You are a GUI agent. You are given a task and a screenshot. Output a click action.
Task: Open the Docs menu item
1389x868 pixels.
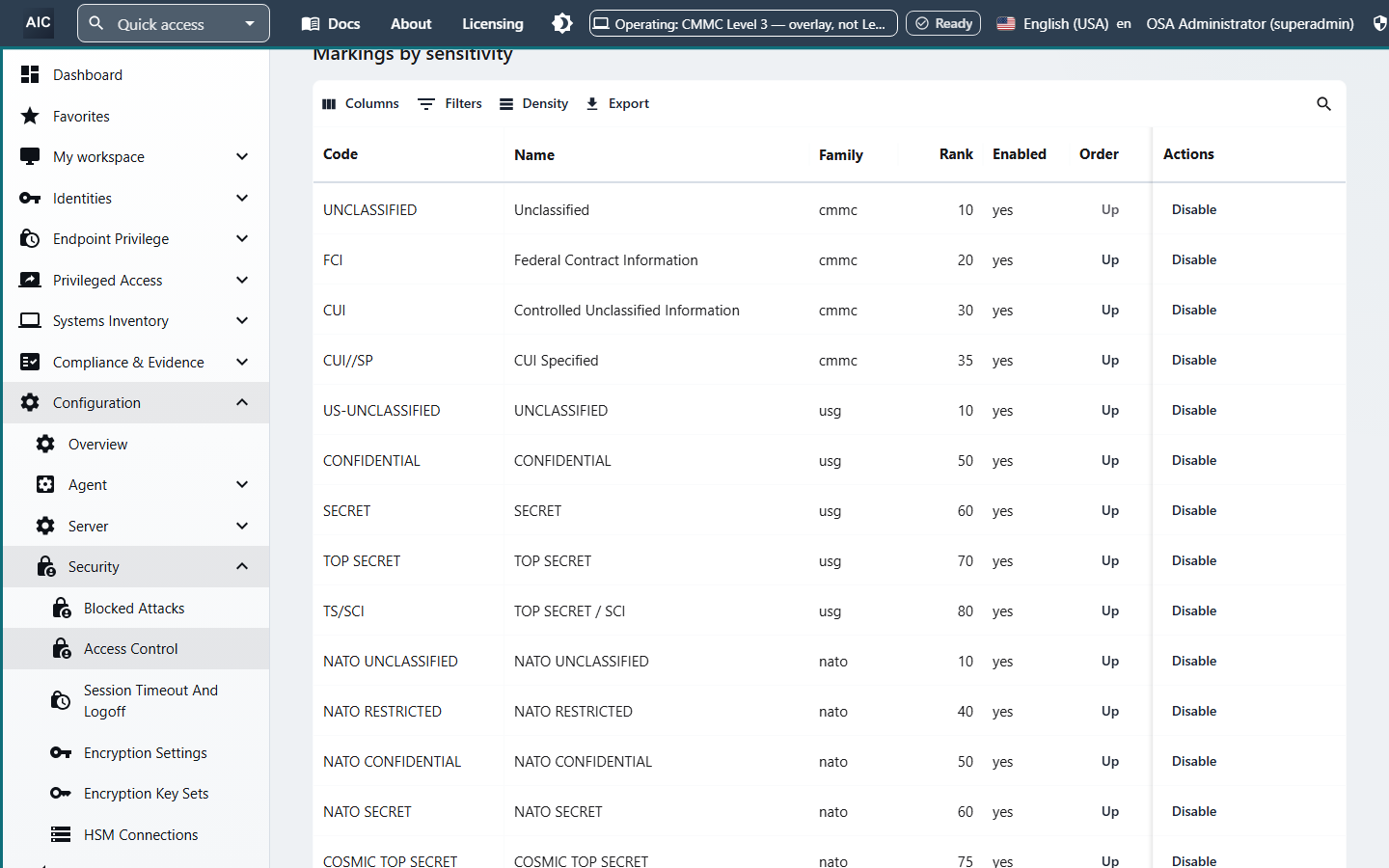pyautogui.click(x=331, y=23)
